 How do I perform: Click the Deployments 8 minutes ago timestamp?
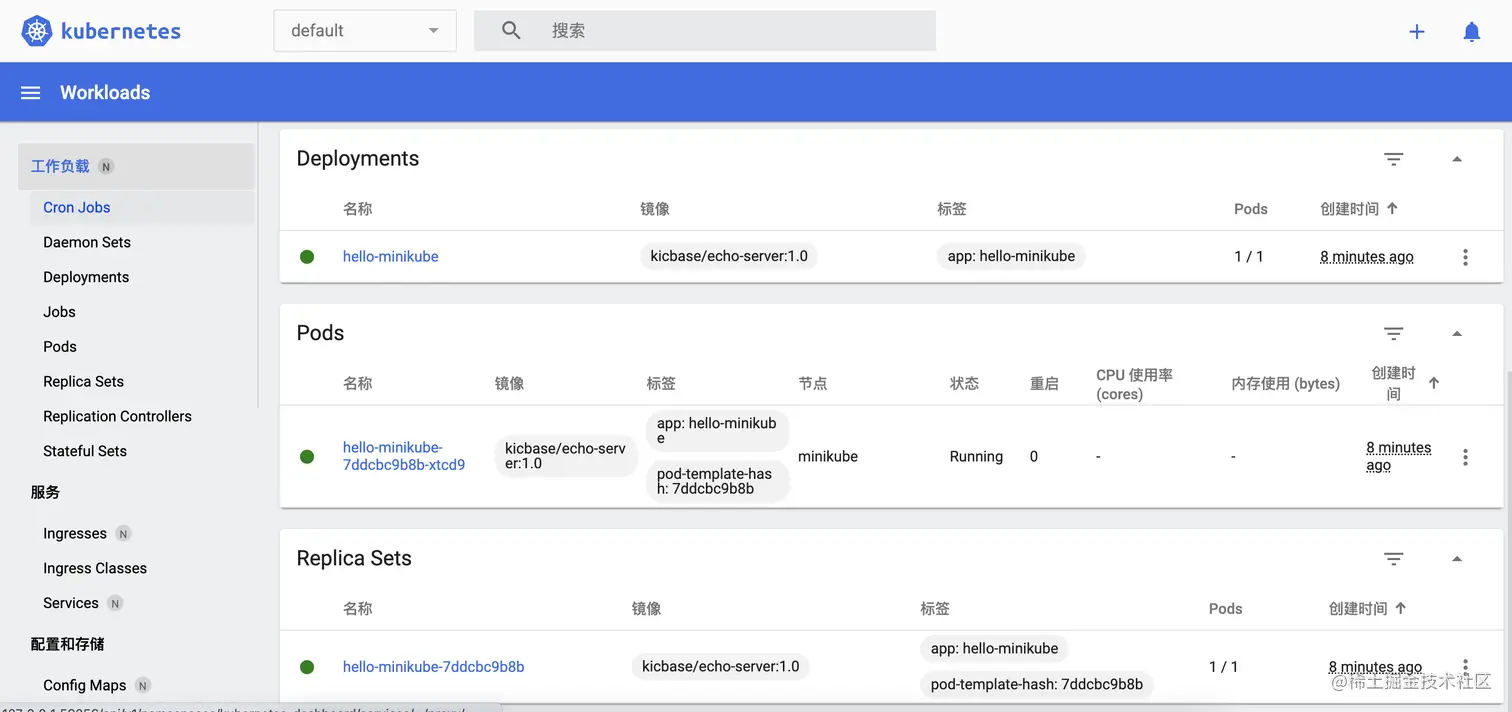click(x=1367, y=257)
